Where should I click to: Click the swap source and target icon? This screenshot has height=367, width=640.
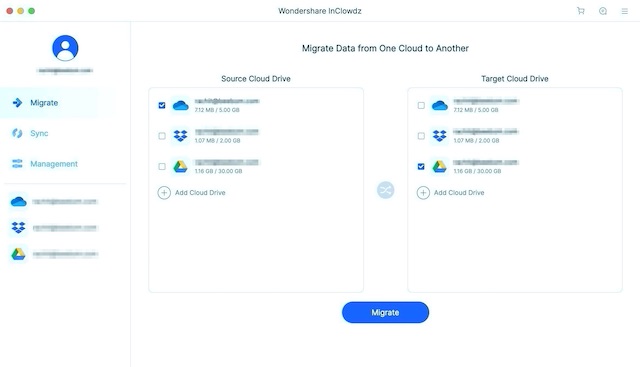[x=385, y=190]
